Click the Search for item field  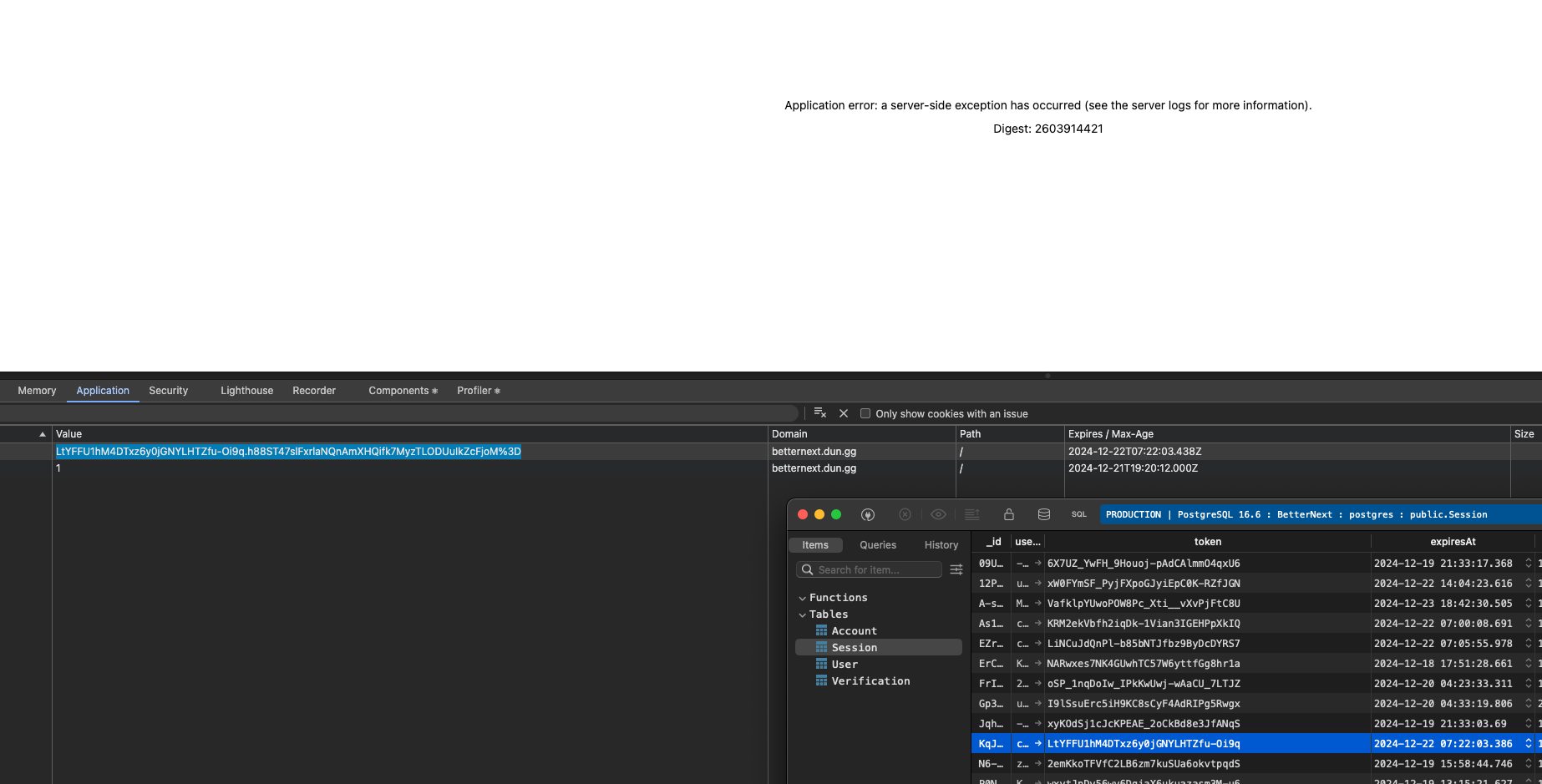pyautogui.click(x=870, y=569)
